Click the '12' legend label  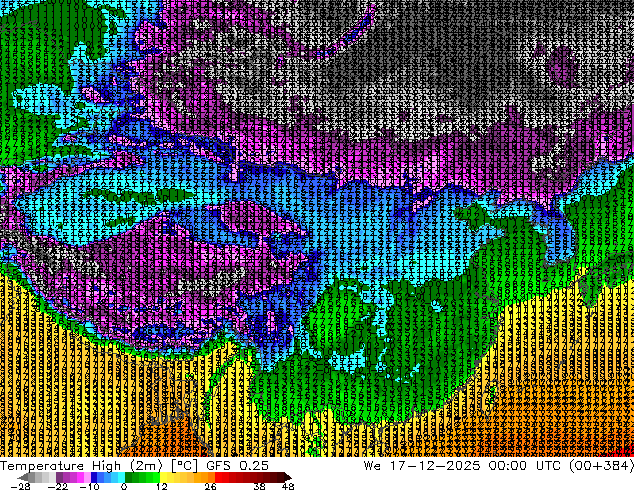tap(162, 486)
